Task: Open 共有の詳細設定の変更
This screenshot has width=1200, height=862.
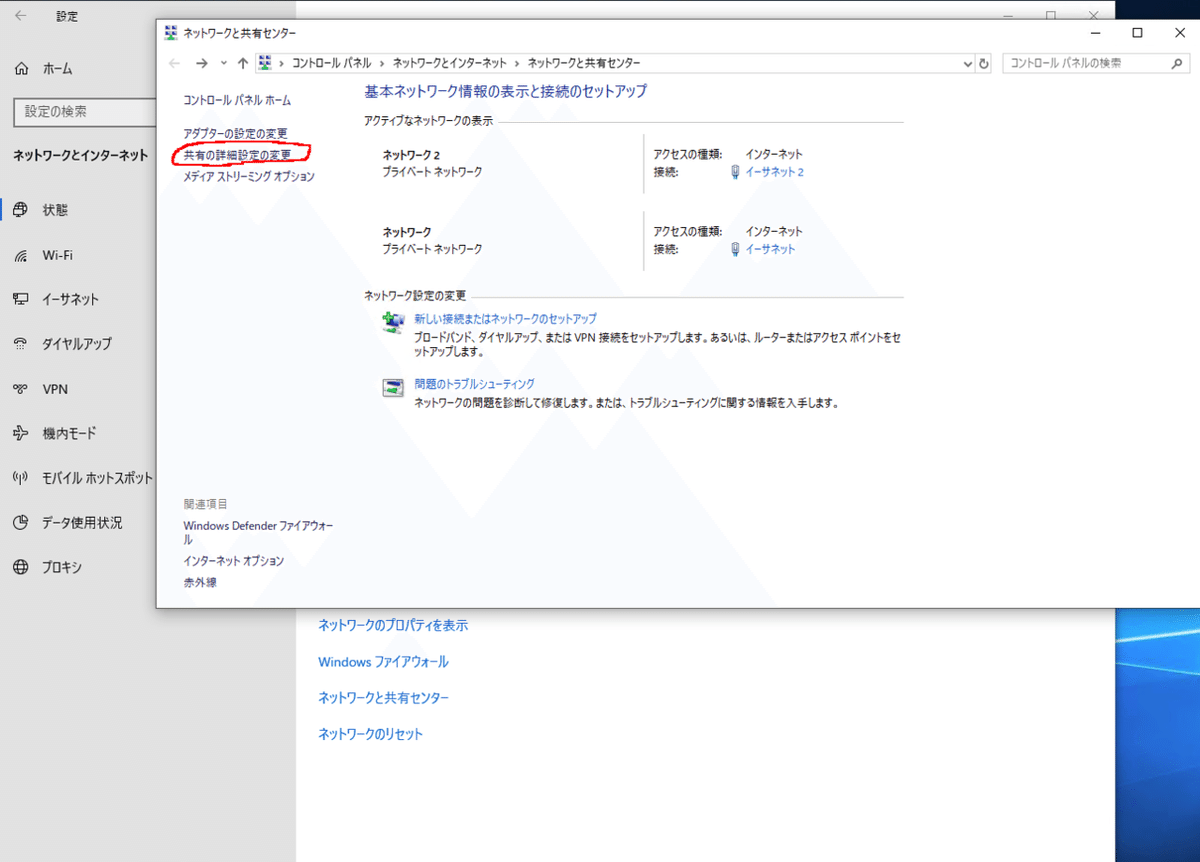Action: (x=238, y=155)
